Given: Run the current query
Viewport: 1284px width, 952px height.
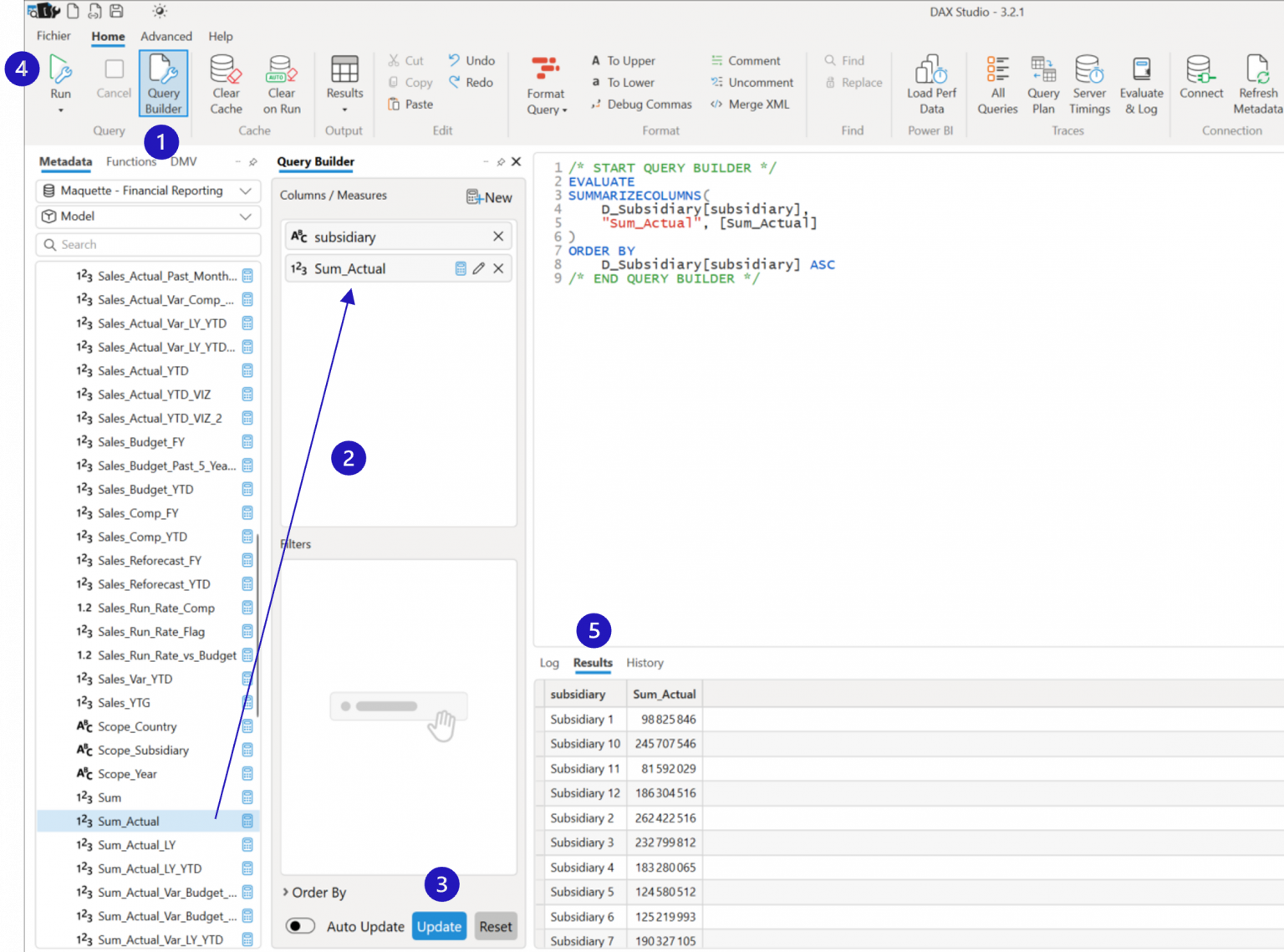Looking at the screenshot, I should [59, 75].
